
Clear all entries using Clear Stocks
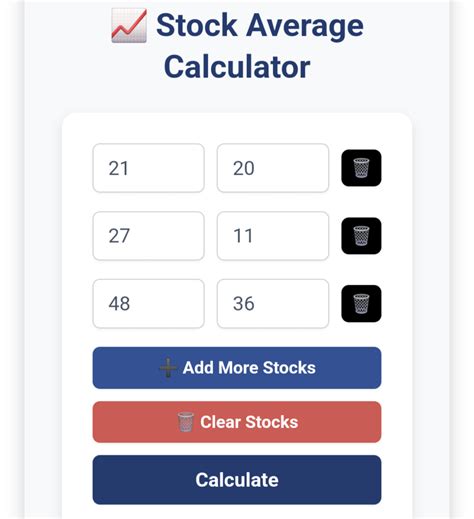(237, 422)
